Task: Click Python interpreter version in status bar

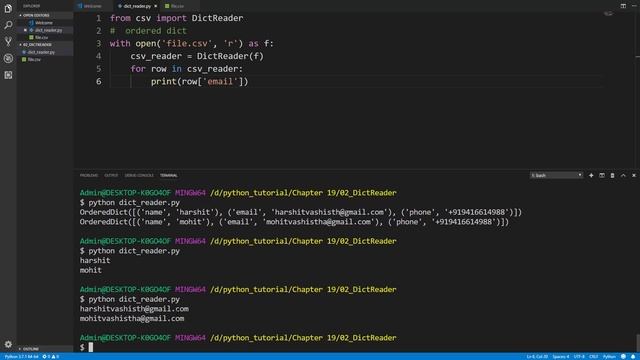Action: point(21,356)
